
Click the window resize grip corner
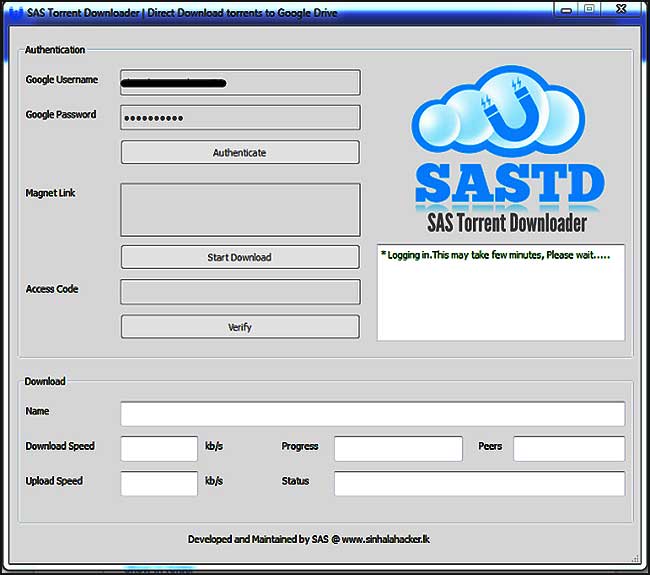635,559
